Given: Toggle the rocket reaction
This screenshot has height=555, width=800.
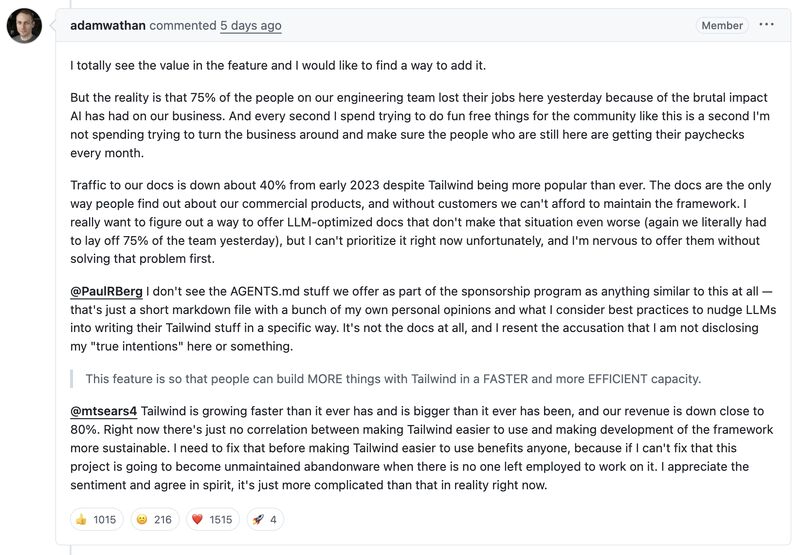Looking at the screenshot, I should click(x=266, y=519).
